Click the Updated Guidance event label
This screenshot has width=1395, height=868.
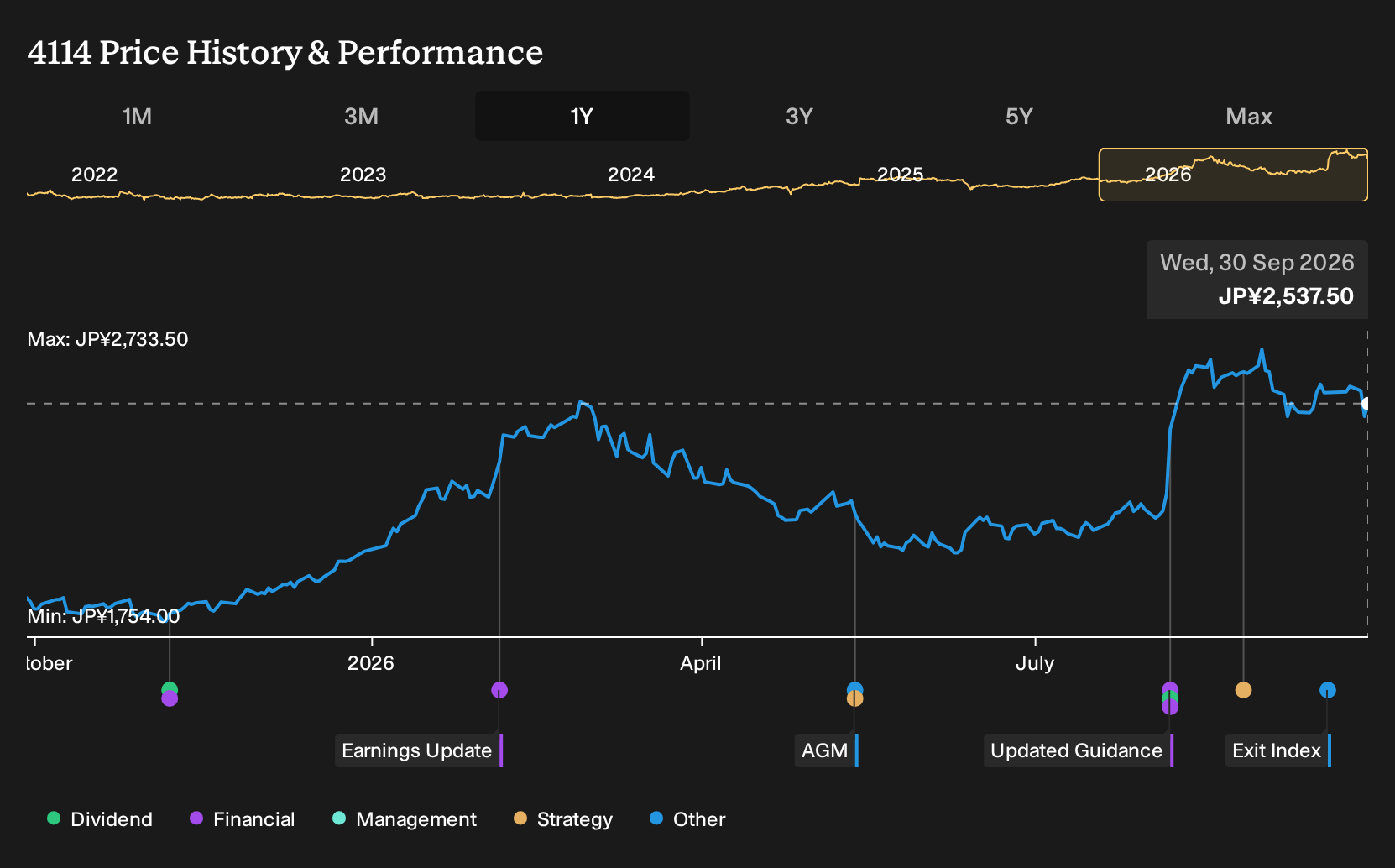point(1079,750)
